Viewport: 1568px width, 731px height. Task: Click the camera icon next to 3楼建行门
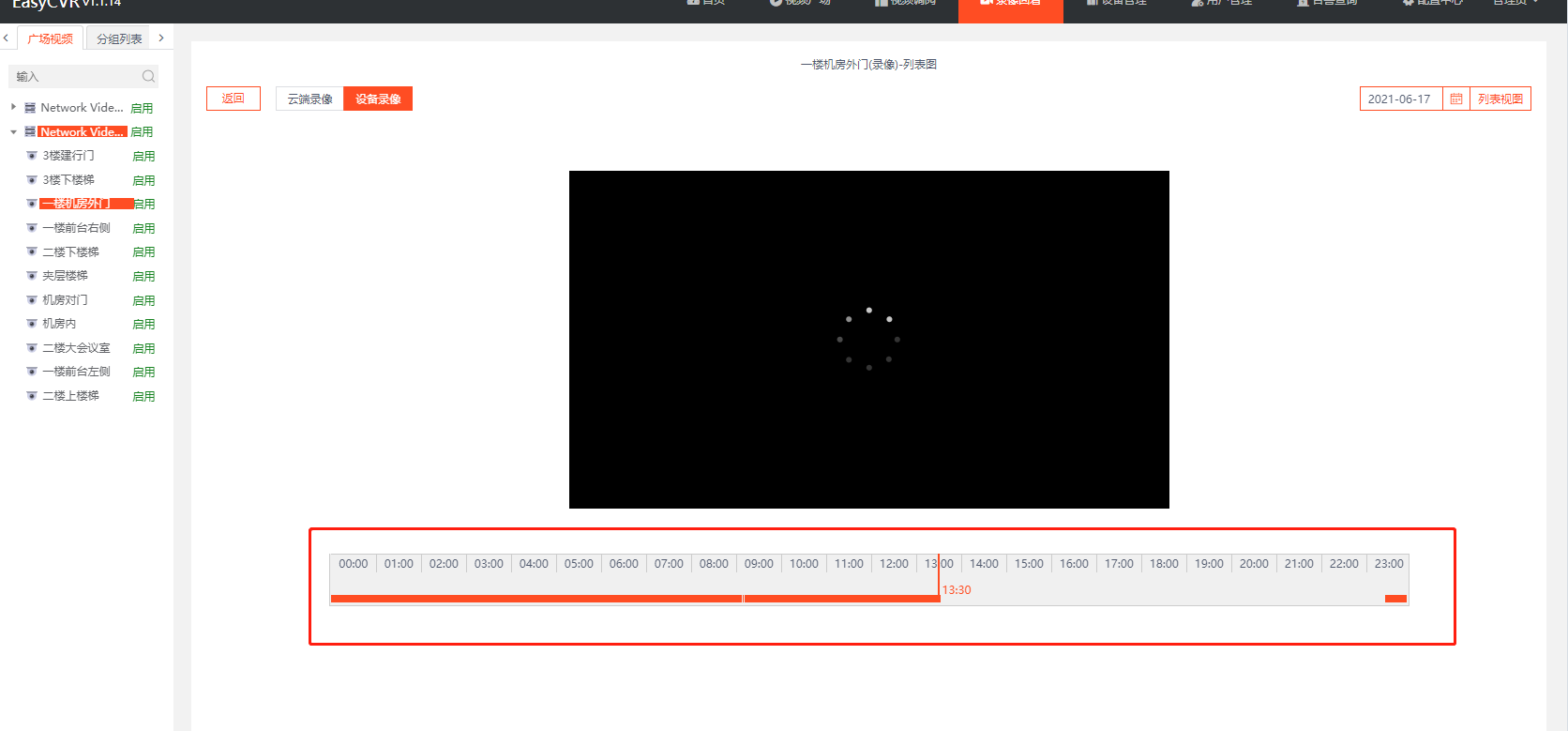(32, 156)
